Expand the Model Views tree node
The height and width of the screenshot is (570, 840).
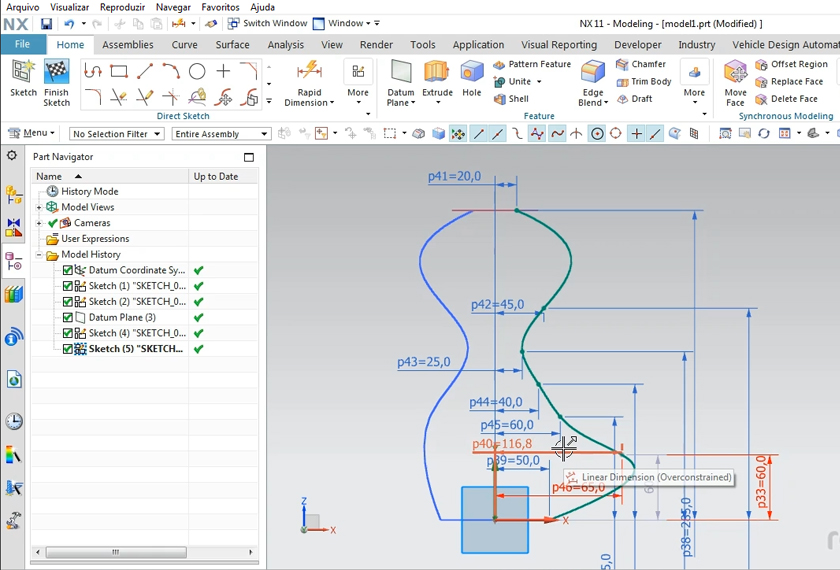39,207
